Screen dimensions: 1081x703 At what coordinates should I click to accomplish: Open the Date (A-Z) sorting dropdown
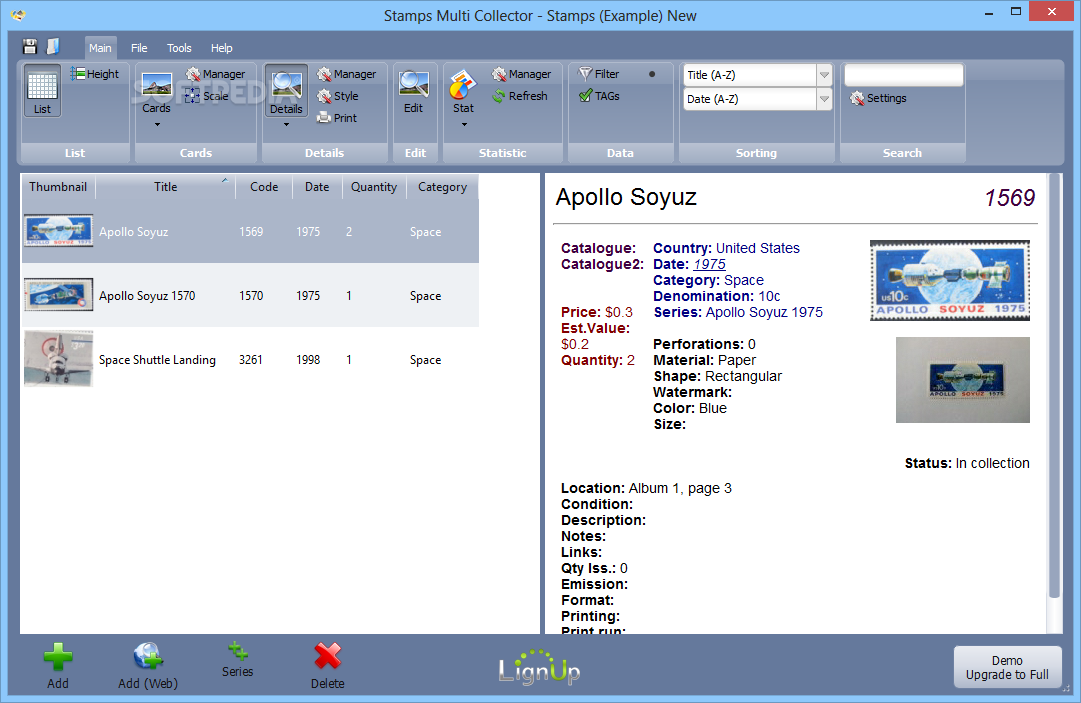(824, 99)
